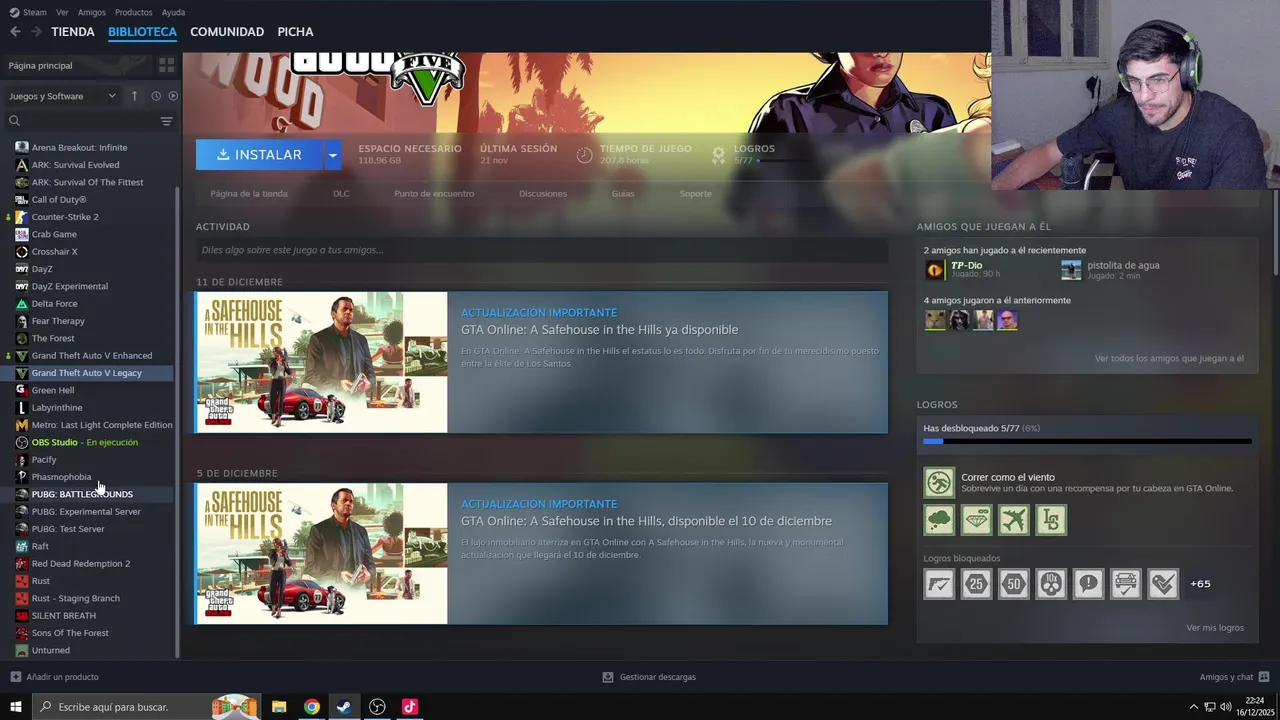Open Ver todos los amigos que juegan
1280x720 pixels.
(x=1169, y=358)
